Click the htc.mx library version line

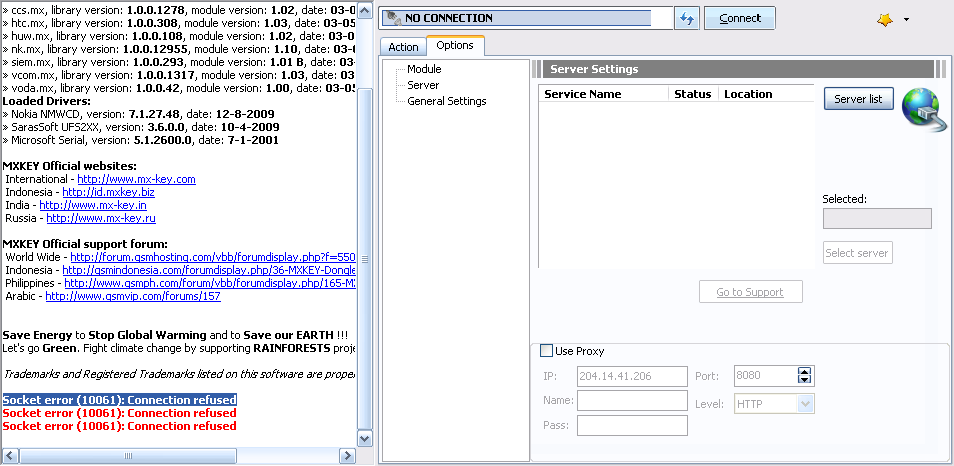[x=179, y=23]
